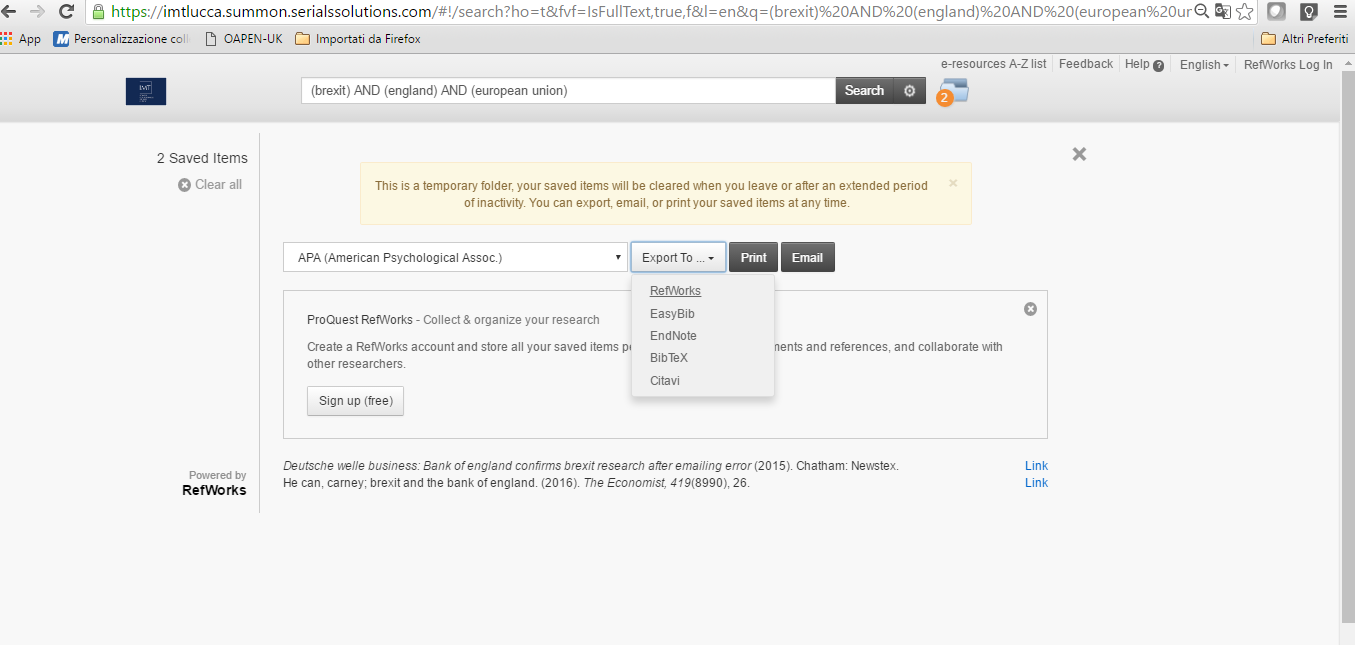This screenshot has height=645, width=1355.
Task: Click Clear all saved items
Action: click(210, 184)
